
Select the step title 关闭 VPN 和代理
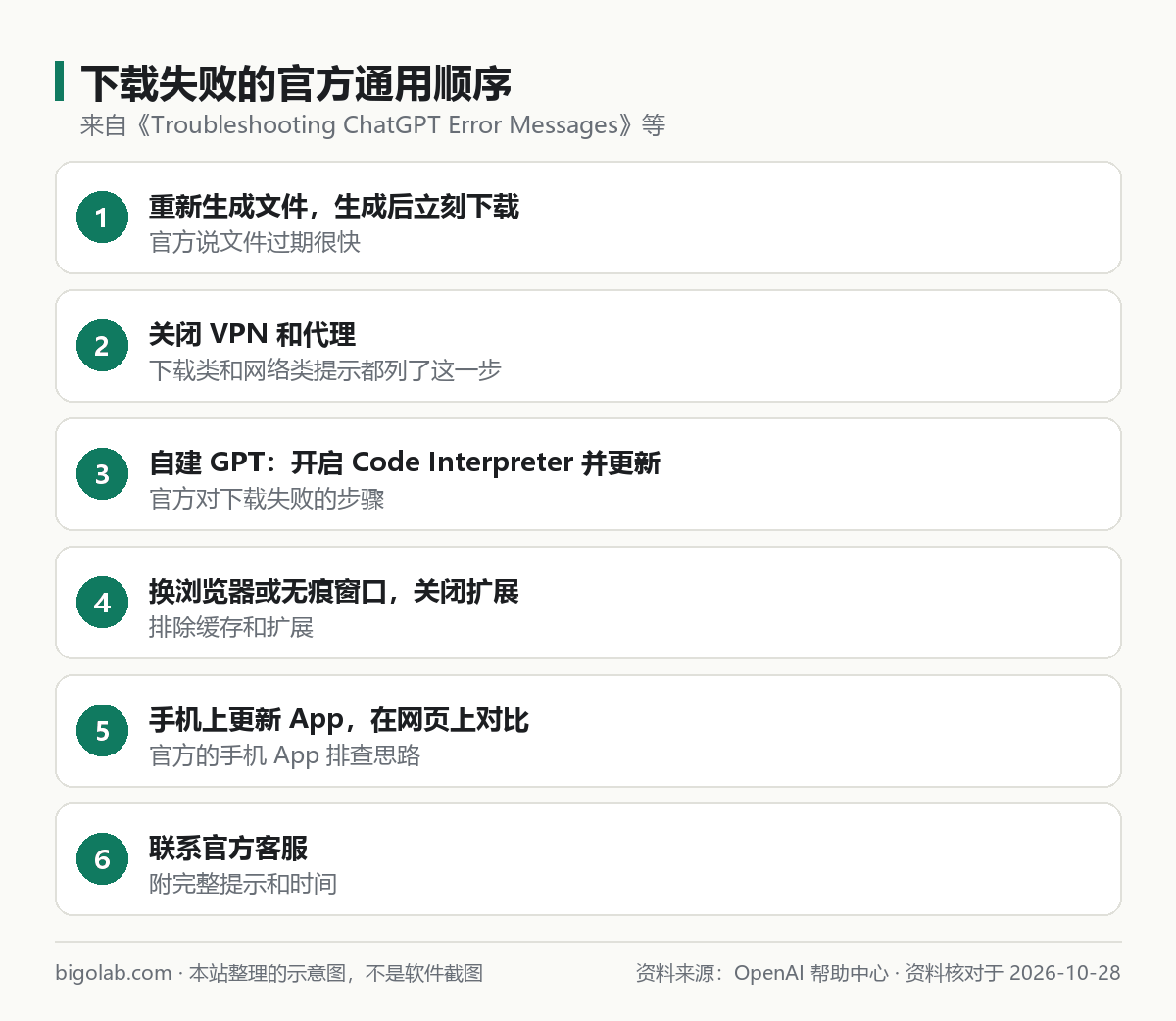[252, 335]
